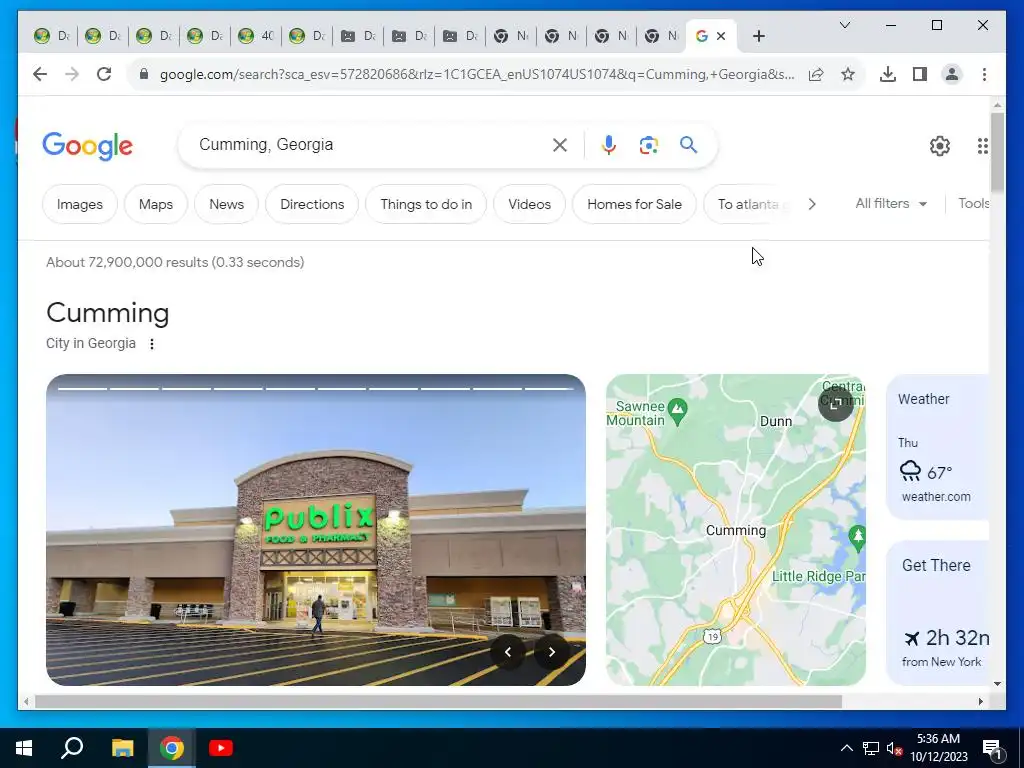Show next photo in Cumming carousel
Viewport: 1024px width, 768px height.
pos(552,652)
